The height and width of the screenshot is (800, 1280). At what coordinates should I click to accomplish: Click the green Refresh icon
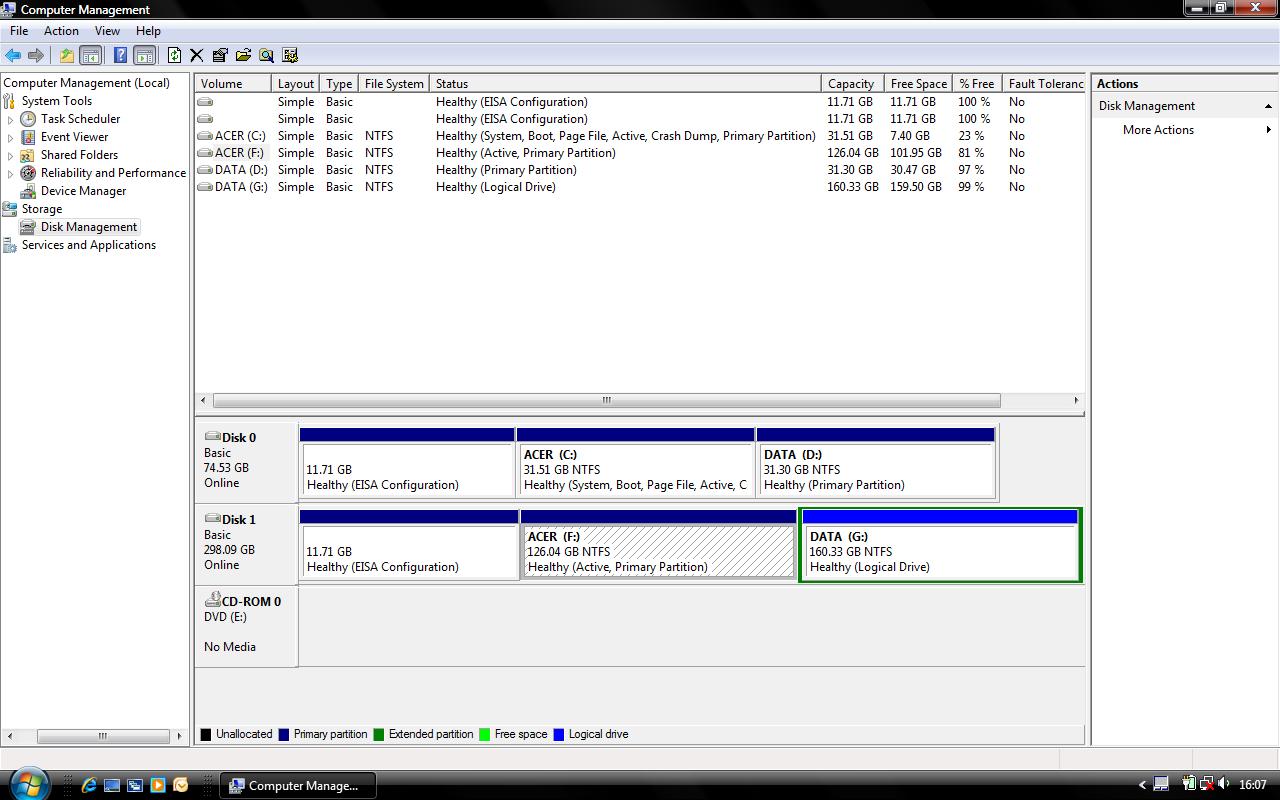(175, 56)
